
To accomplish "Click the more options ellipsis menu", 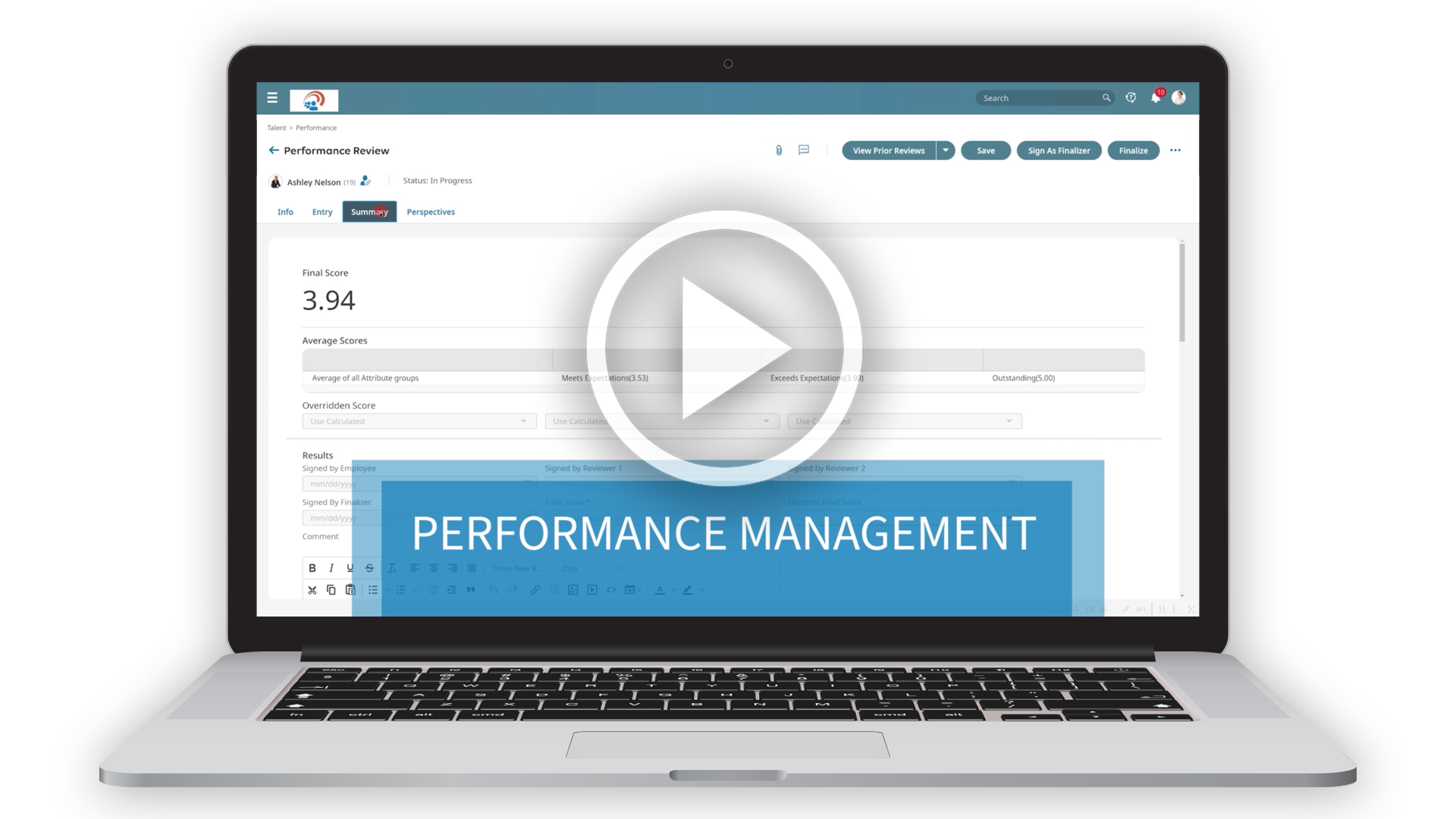I will click(1176, 150).
